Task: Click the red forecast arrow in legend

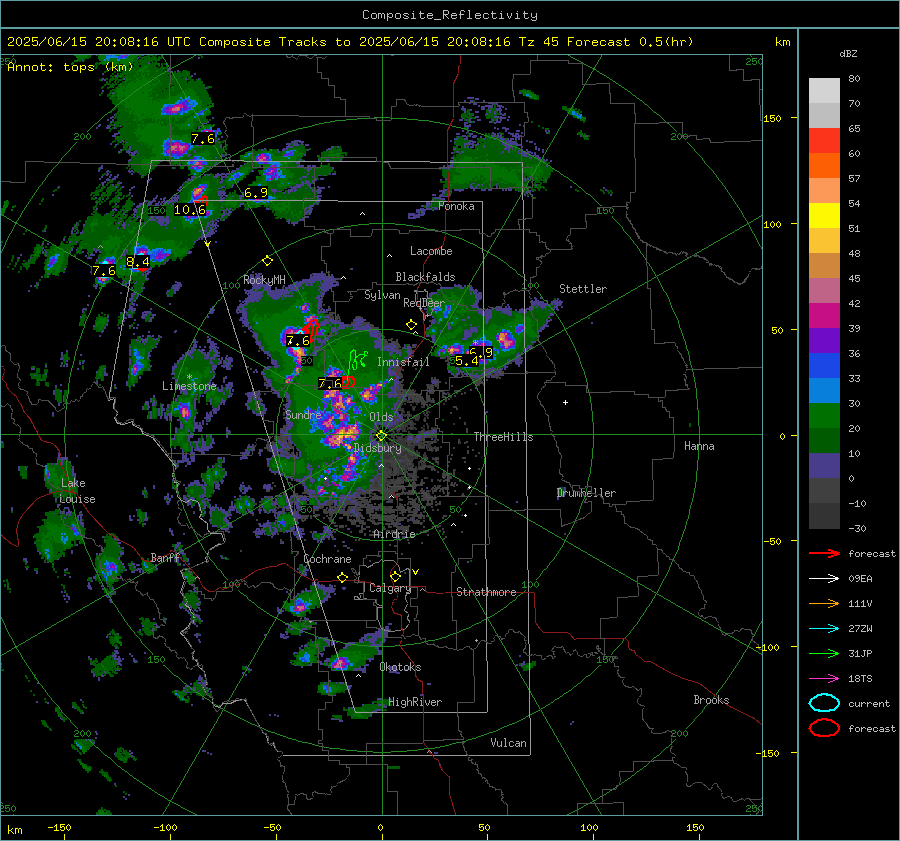Action: 824,553
